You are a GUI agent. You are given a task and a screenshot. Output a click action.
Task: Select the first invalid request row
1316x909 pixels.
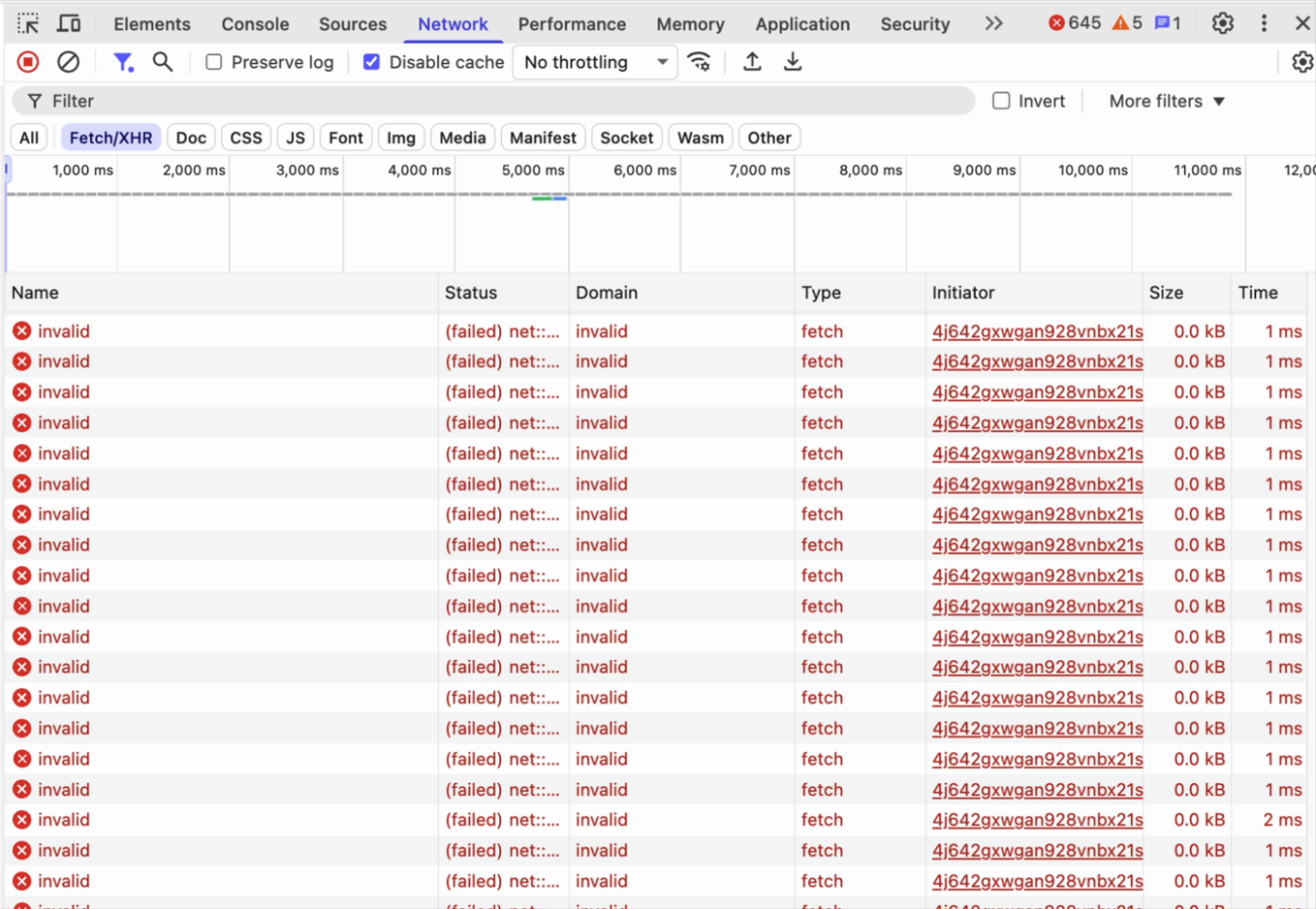(x=657, y=331)
